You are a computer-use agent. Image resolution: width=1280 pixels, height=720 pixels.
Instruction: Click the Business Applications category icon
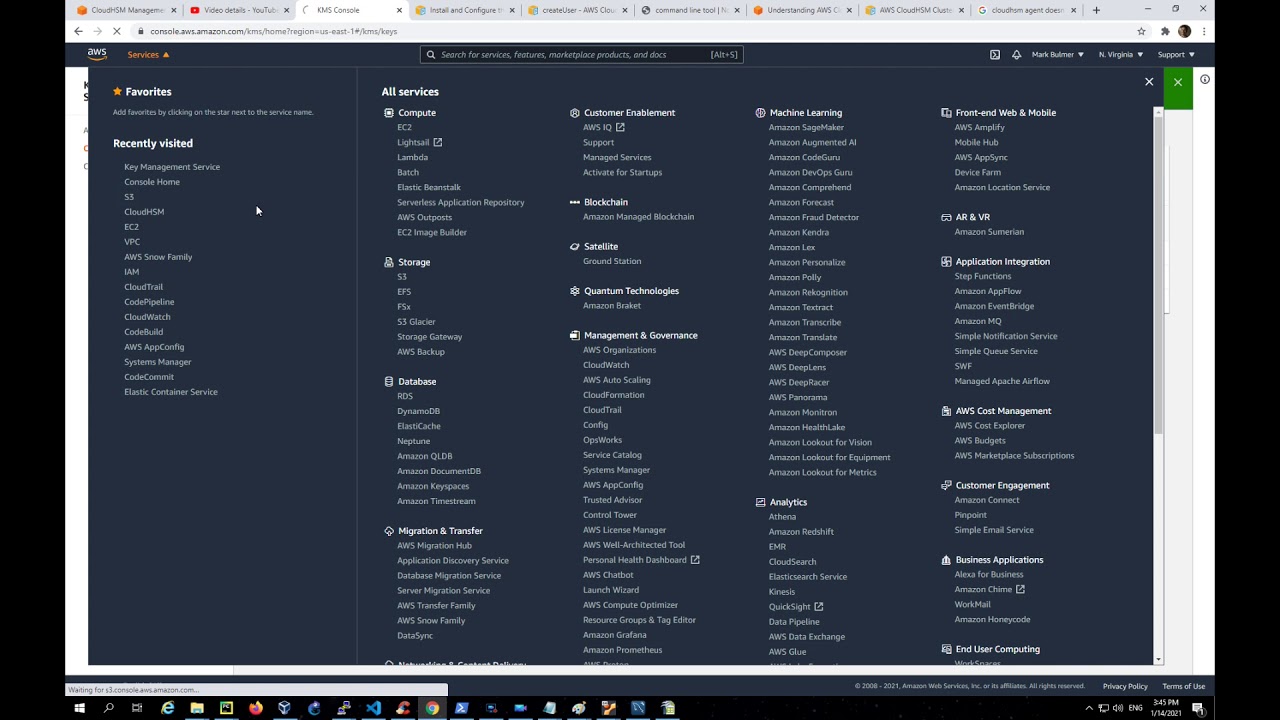click(x=946, y=560)
